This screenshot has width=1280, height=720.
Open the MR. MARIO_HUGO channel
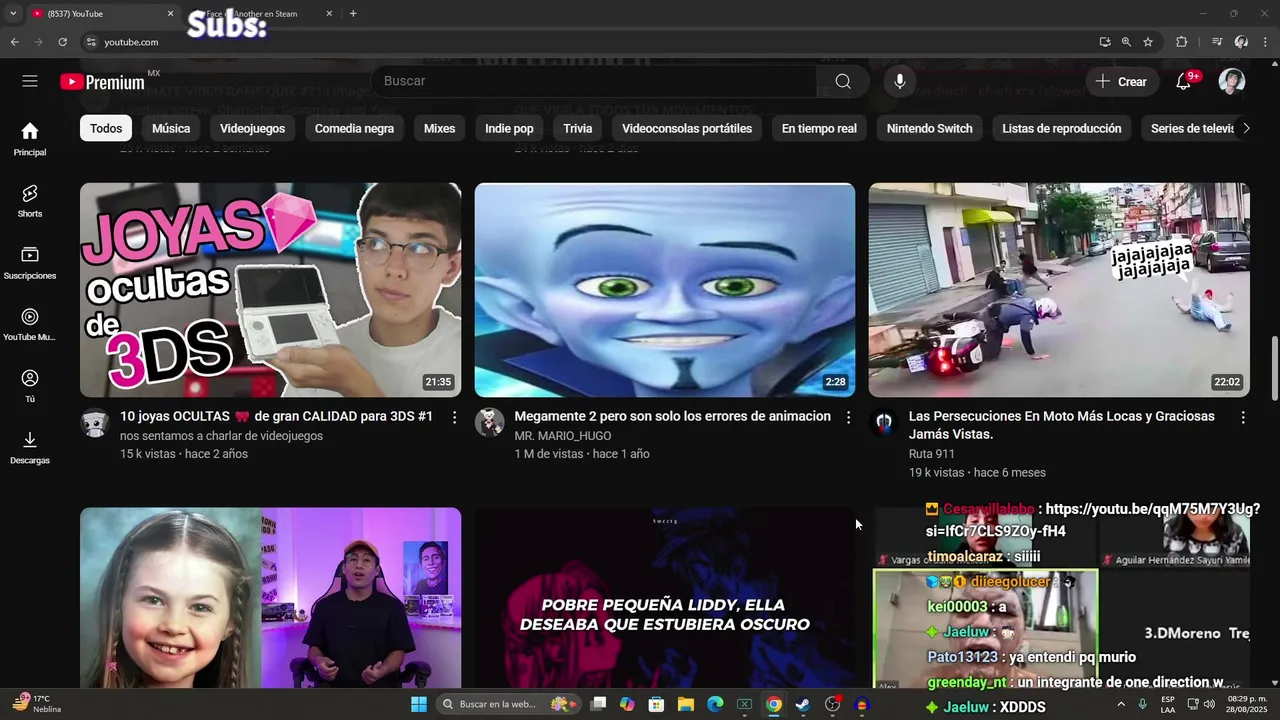click(x=562, y=436)
